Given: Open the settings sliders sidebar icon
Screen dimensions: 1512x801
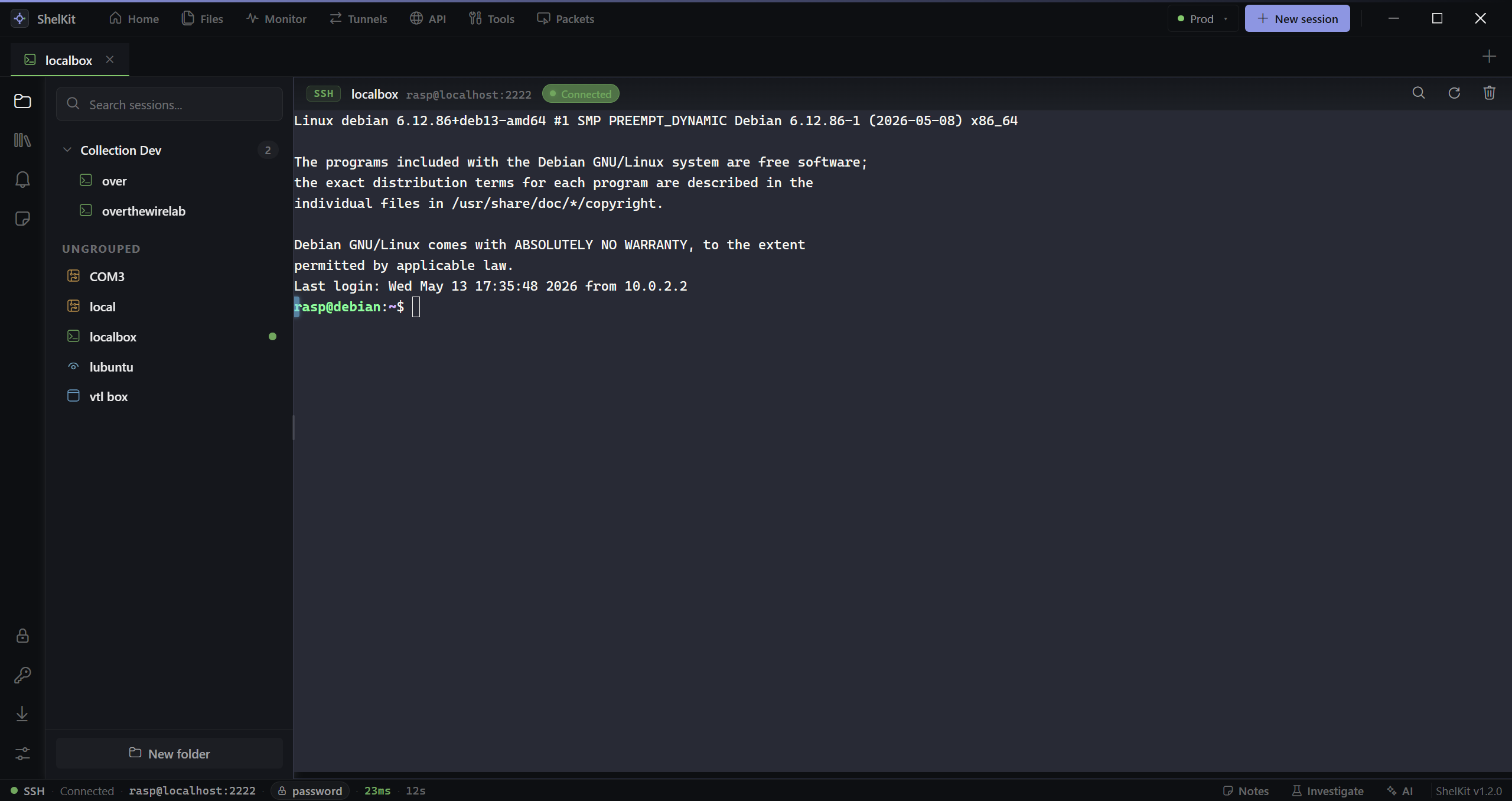Looking at the screenshot, I should [x=22, y=754].
